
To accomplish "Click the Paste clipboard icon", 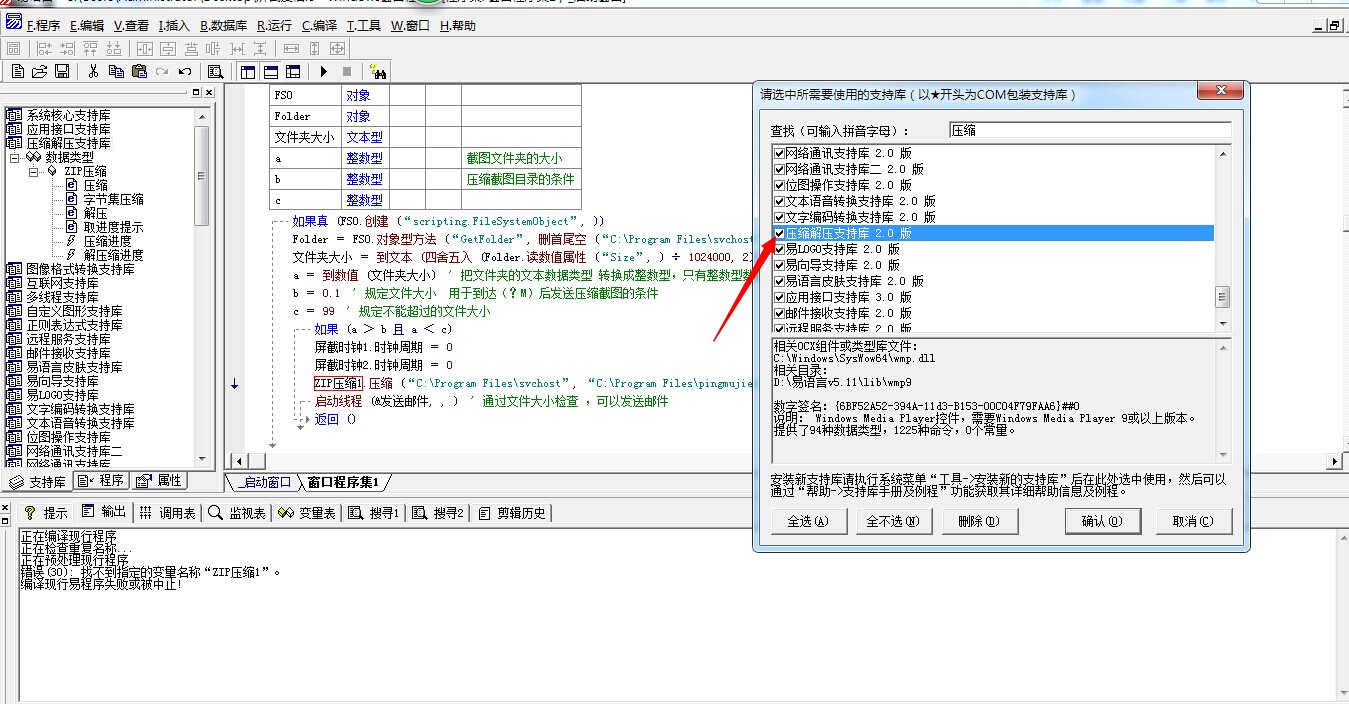I will click(139, 71).
